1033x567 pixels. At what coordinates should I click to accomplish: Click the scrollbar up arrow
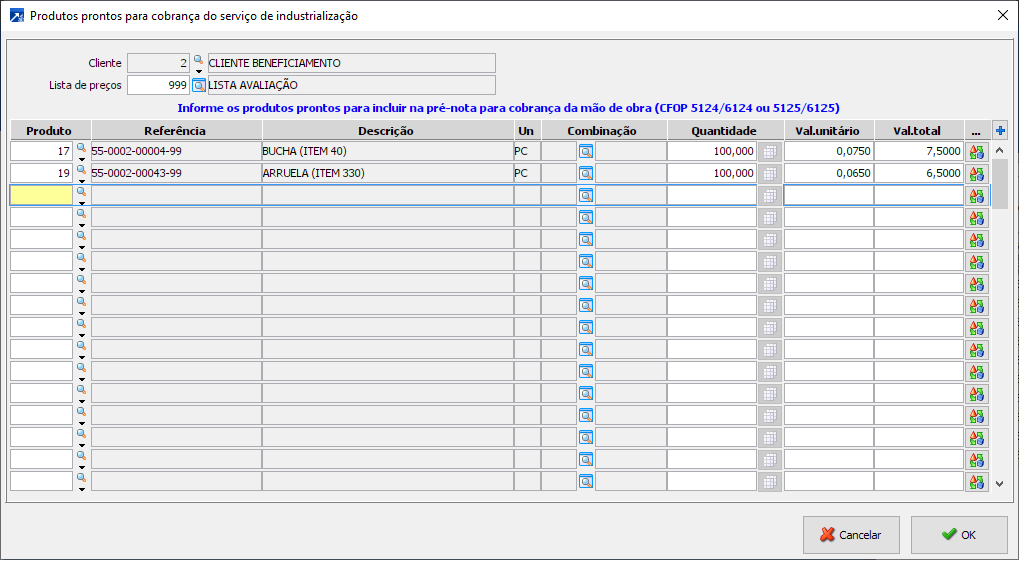(999, 151)
